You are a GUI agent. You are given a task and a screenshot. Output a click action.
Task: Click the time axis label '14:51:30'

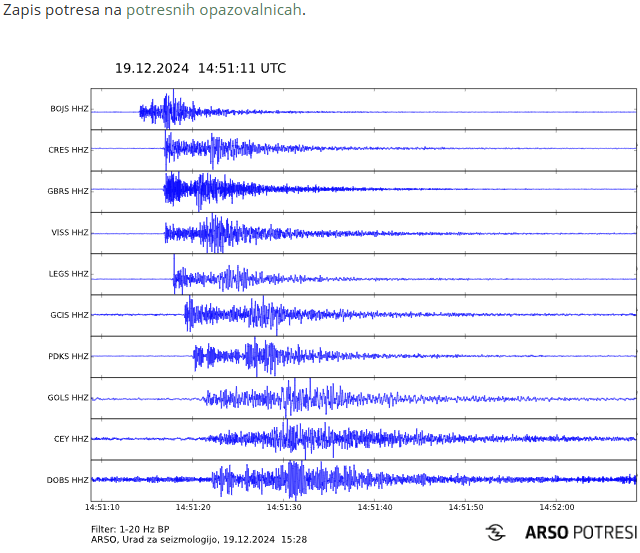click(x=284, y=507)
